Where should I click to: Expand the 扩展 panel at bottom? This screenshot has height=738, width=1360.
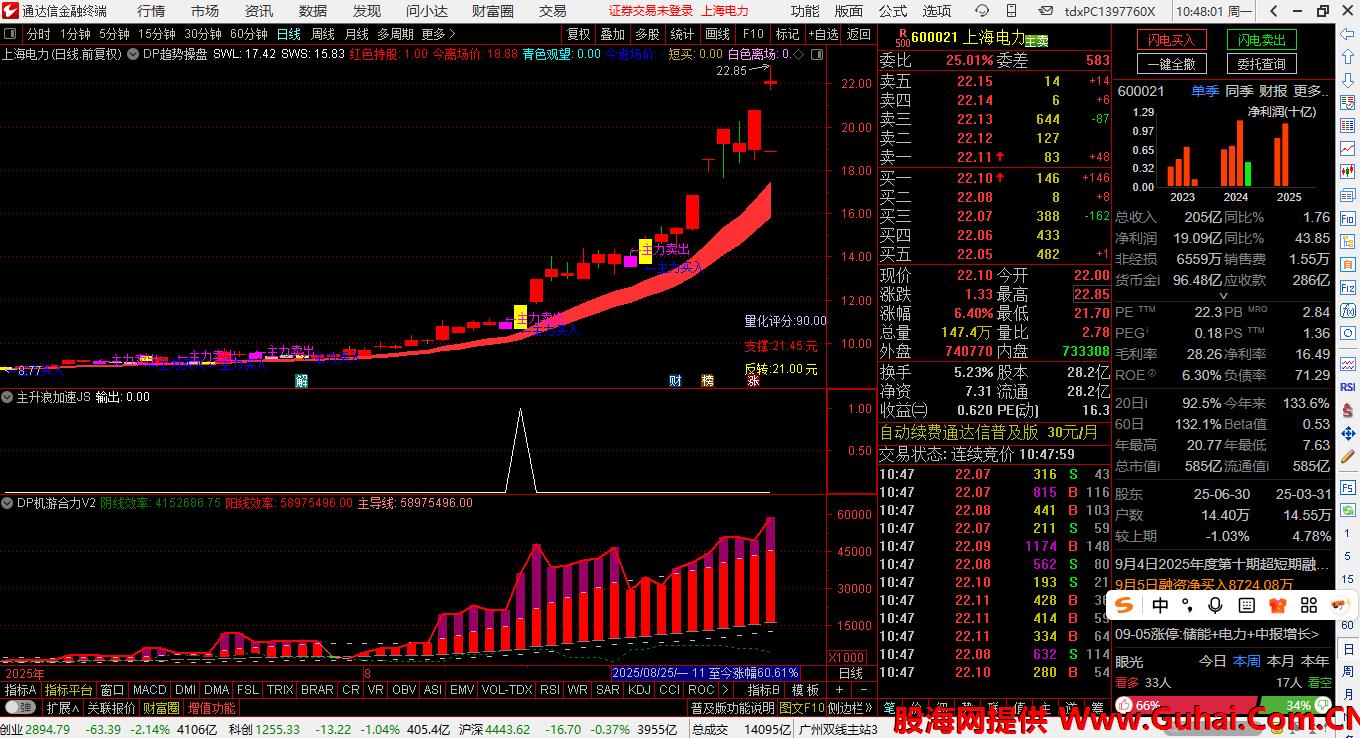tap(62, 708)
